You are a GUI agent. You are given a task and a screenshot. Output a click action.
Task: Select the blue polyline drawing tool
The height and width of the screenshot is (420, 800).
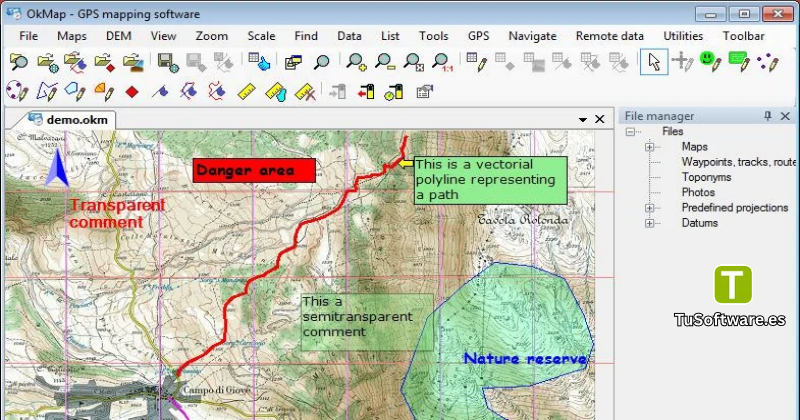coord(46,92)
